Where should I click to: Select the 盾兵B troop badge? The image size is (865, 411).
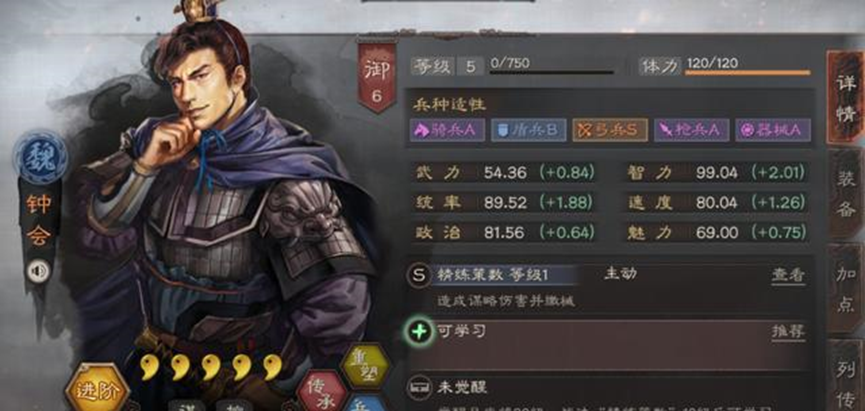(528, 130)
